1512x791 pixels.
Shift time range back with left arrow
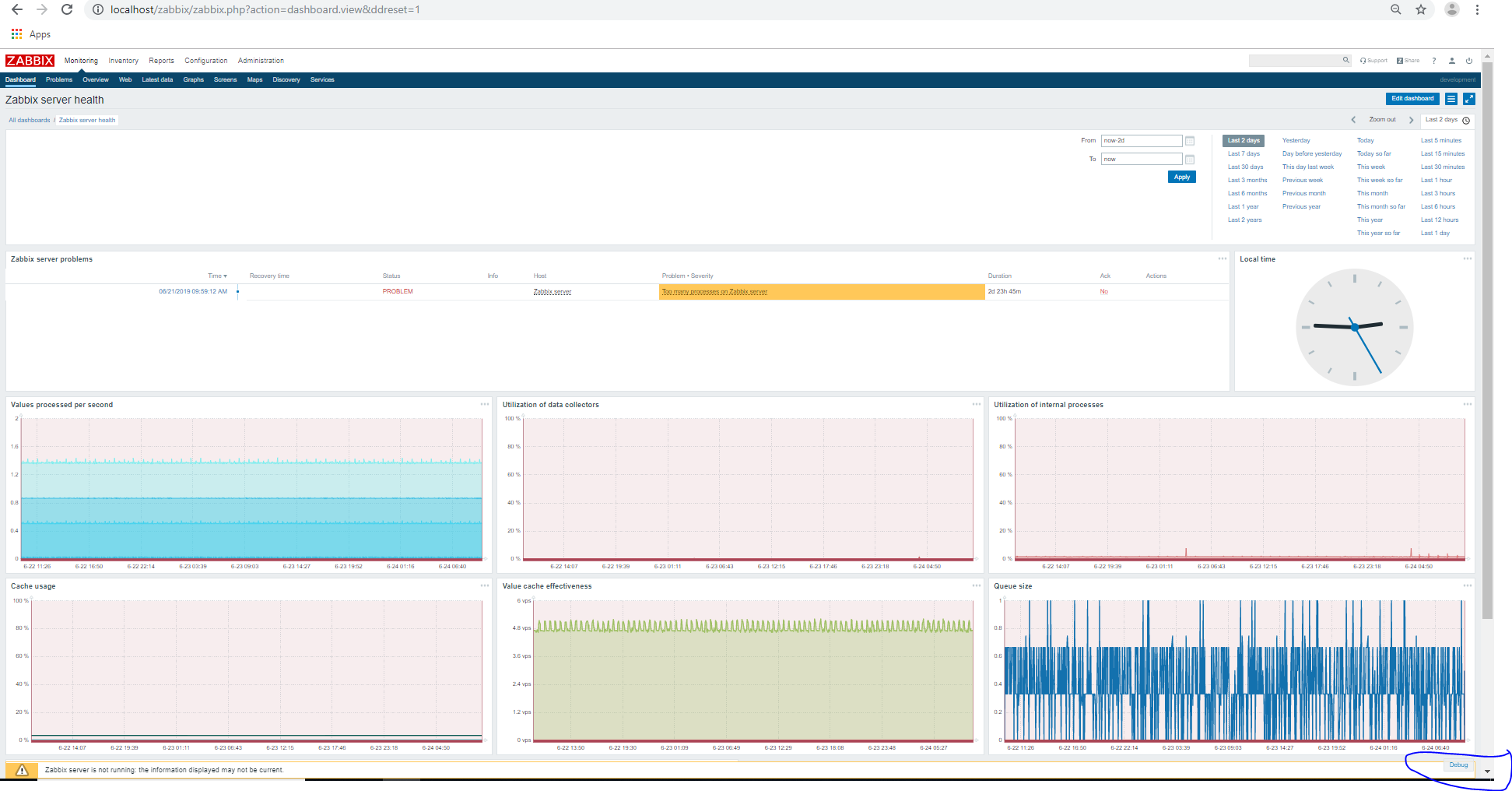click(1353, 120)
